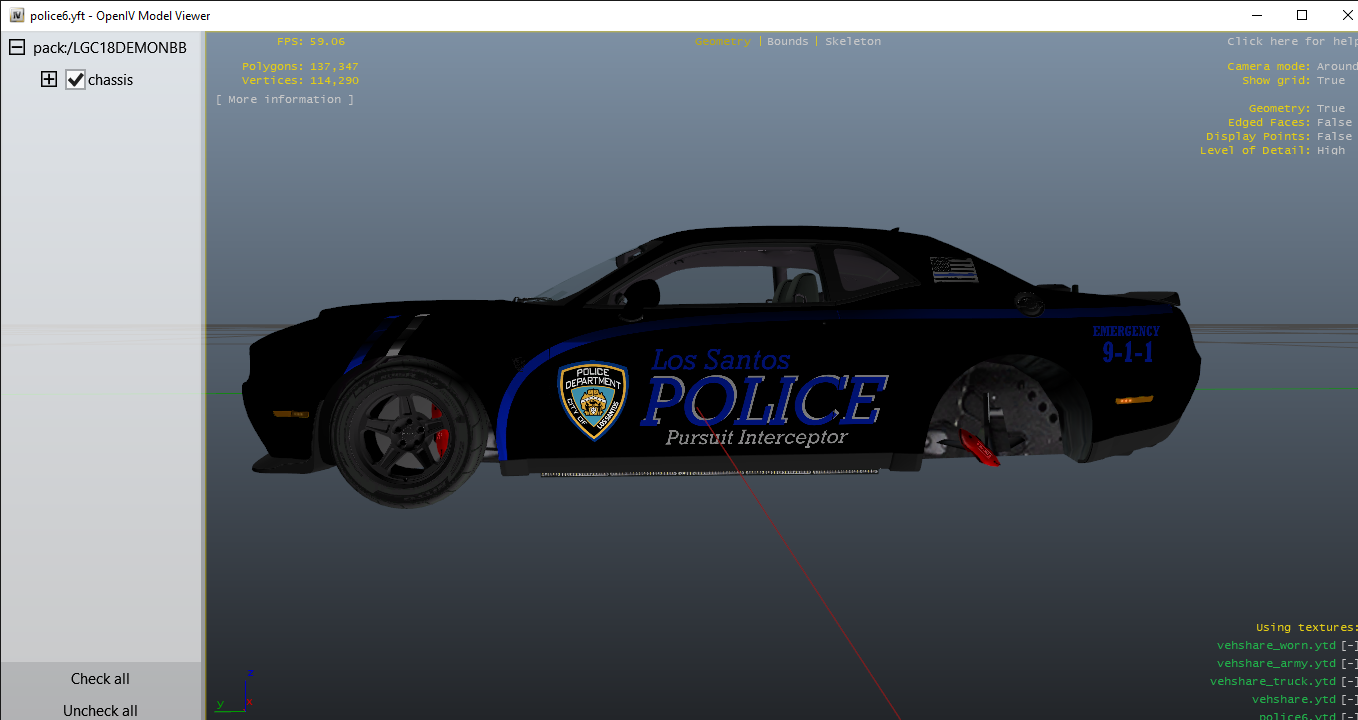Expand the chassis node with plus icon

click(48, 79)
